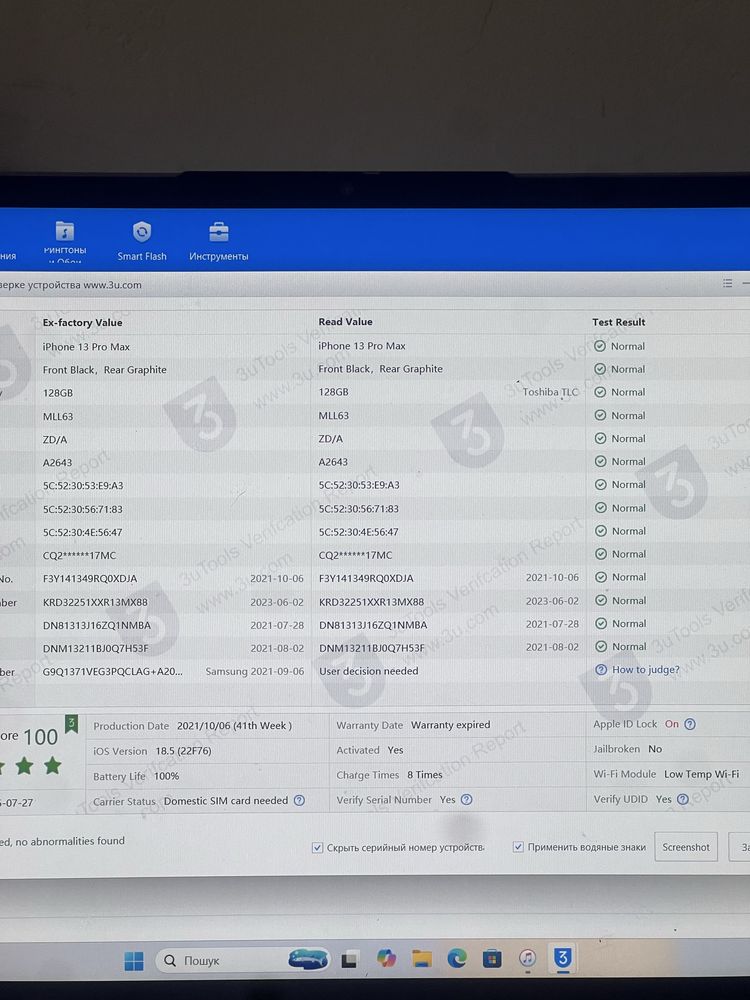The height and width of the screenshot is (1000, 750).
Task: Click the User decision needed value
Action: coord(369,671)
